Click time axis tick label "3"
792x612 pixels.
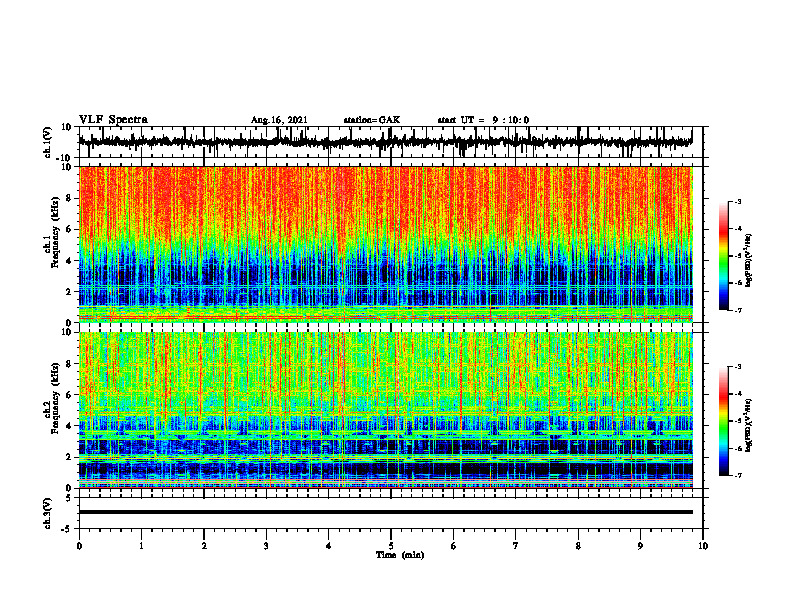click(x=266, y=546)
